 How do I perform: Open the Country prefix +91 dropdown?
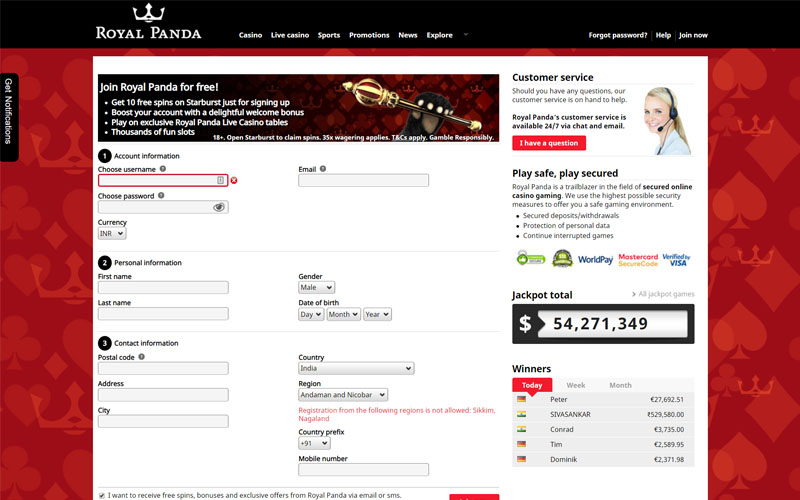[x=314, y=443]
